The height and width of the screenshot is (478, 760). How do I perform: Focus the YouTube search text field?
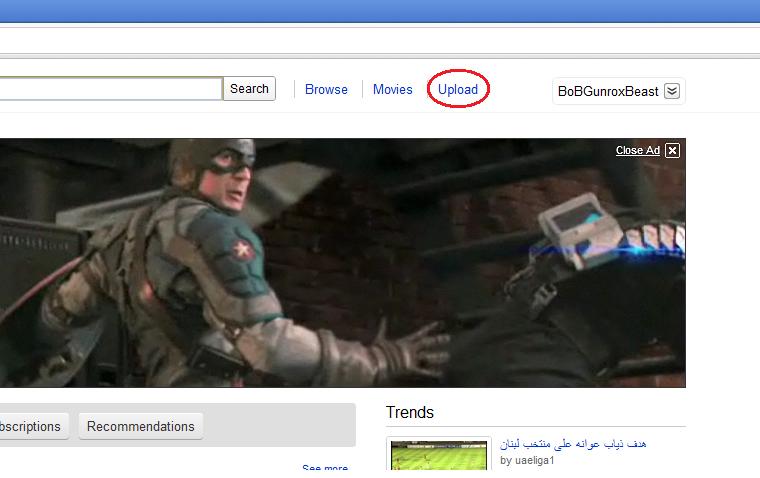pyautogui.click(x=110, y=89)
